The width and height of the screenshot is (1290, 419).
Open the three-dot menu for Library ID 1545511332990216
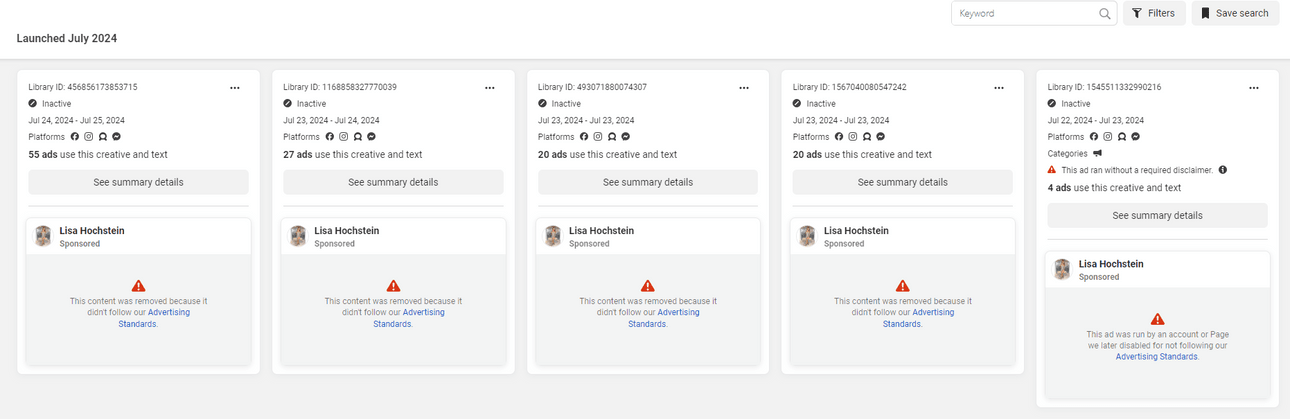click(x=1254, y=88)
